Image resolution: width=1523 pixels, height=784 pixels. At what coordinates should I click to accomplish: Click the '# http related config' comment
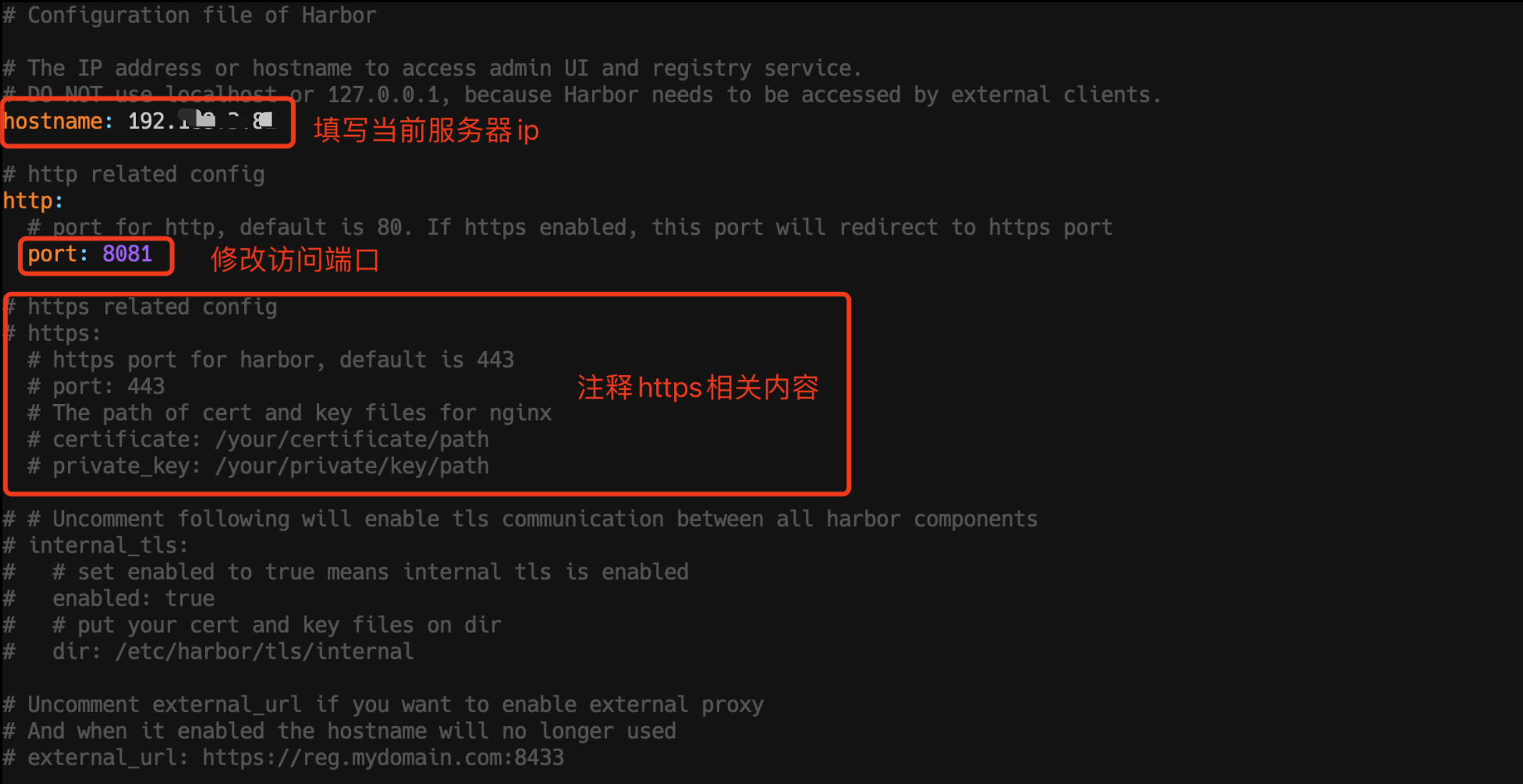134,175
